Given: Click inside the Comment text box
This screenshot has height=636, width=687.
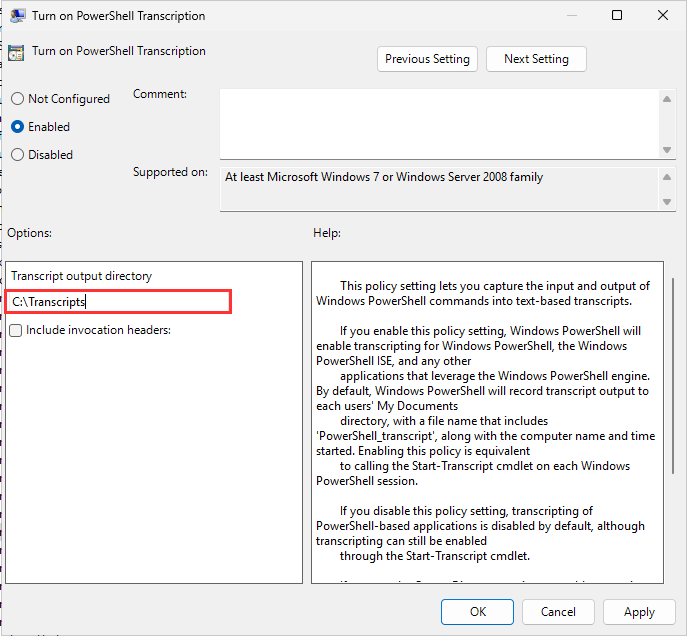Looking at the screenshot, I should pos(440,122).
